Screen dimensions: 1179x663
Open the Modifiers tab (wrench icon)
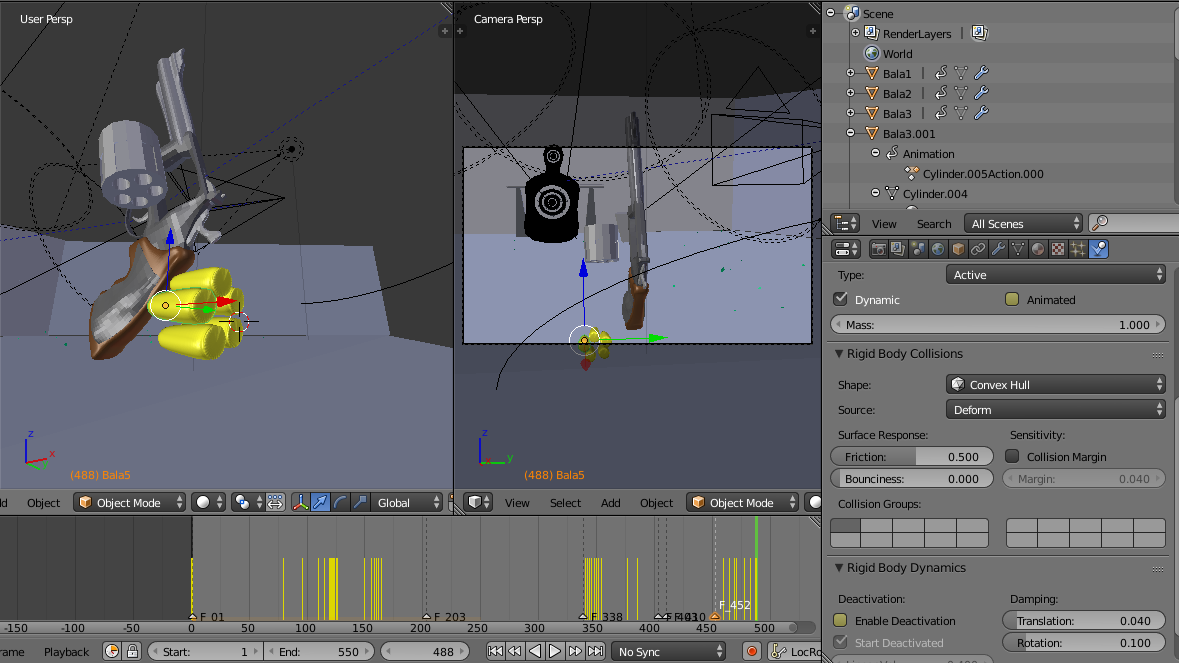click(x=998, y=249)
